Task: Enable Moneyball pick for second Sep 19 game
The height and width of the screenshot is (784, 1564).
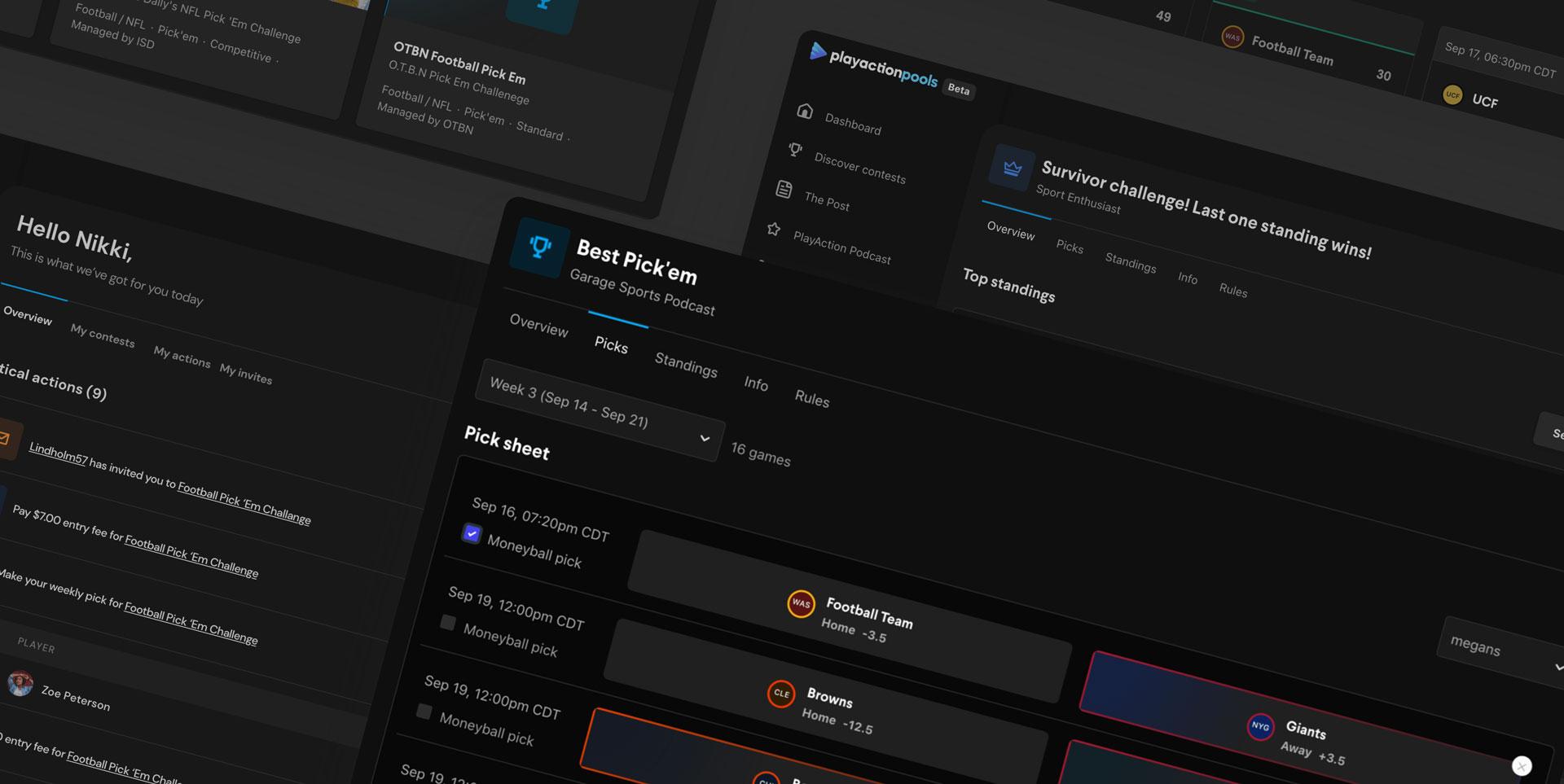Action: pos(424,712)
